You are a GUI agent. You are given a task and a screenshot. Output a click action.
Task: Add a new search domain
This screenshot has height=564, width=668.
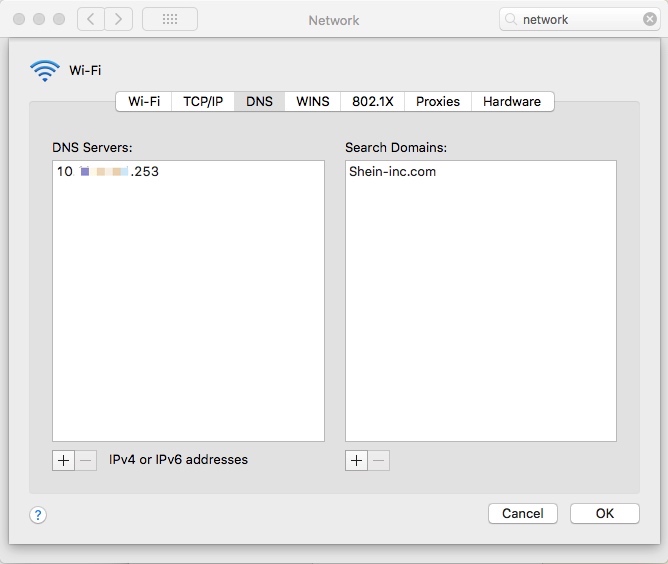(x=357, y=460)
